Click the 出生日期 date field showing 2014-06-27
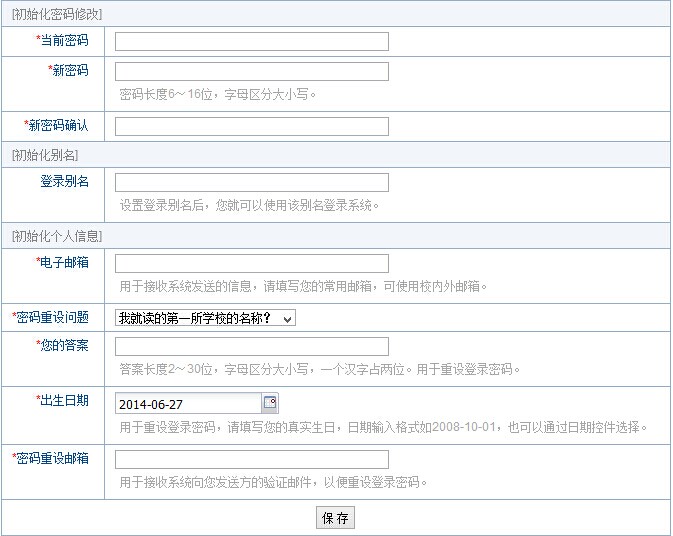The image size is (673, 536). pos(187,404)
